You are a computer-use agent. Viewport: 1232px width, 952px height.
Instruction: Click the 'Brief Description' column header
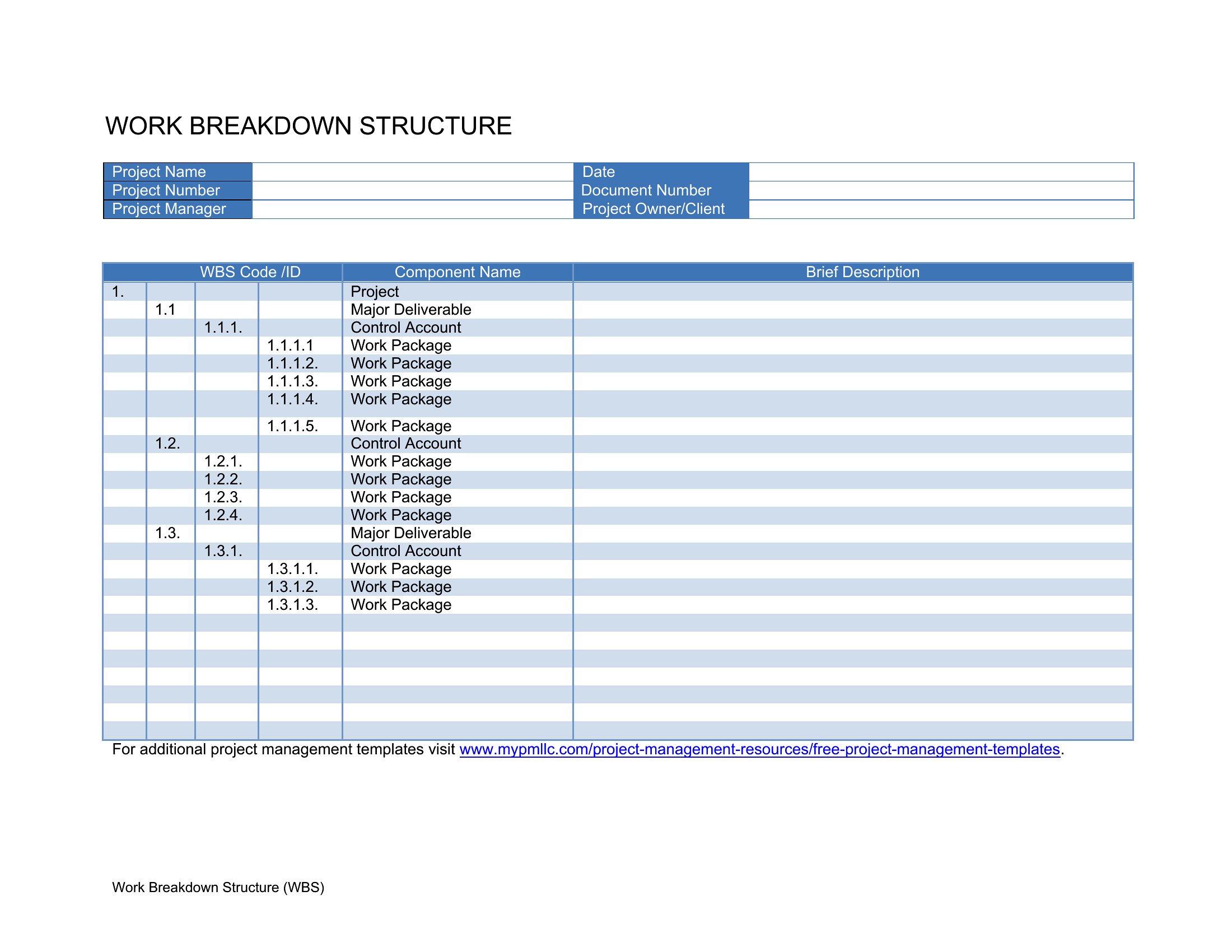pyautogui.click(x=853, y=272)
